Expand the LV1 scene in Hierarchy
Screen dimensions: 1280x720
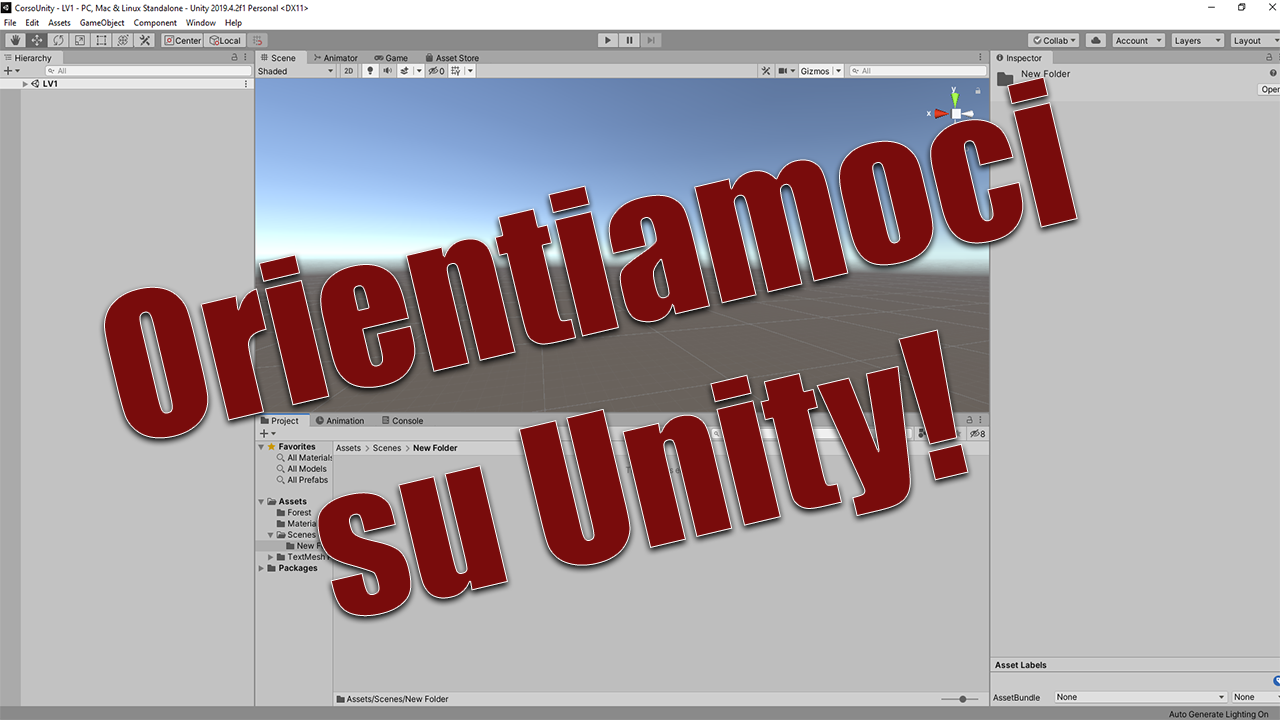25,84
